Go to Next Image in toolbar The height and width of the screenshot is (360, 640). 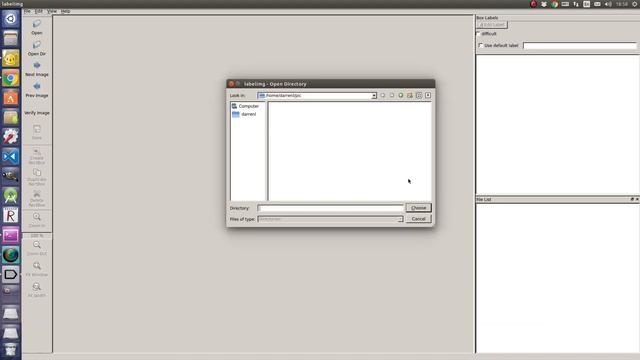click(37, 69)
